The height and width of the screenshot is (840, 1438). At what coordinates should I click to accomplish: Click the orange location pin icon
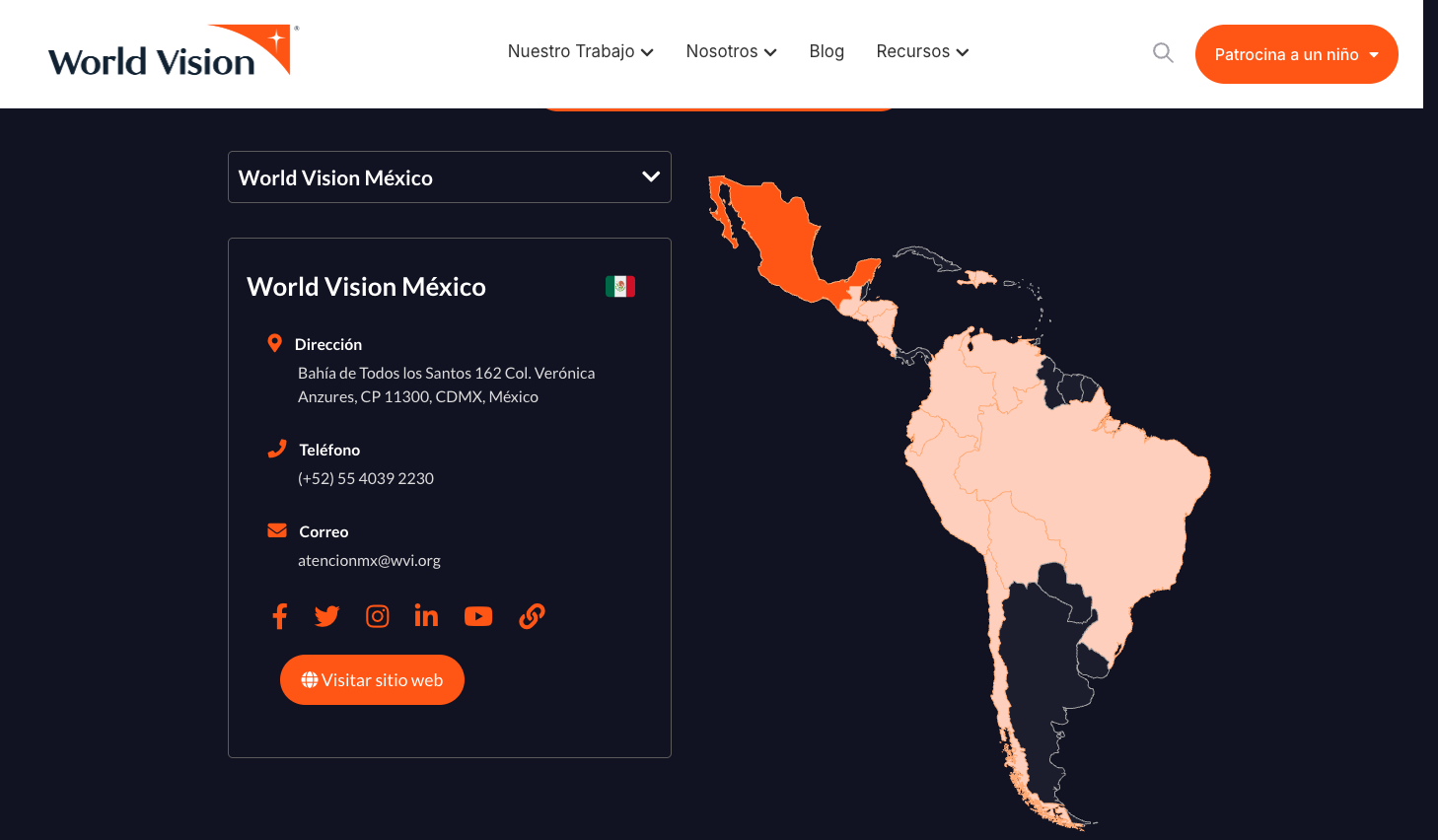tap(274, 343)
